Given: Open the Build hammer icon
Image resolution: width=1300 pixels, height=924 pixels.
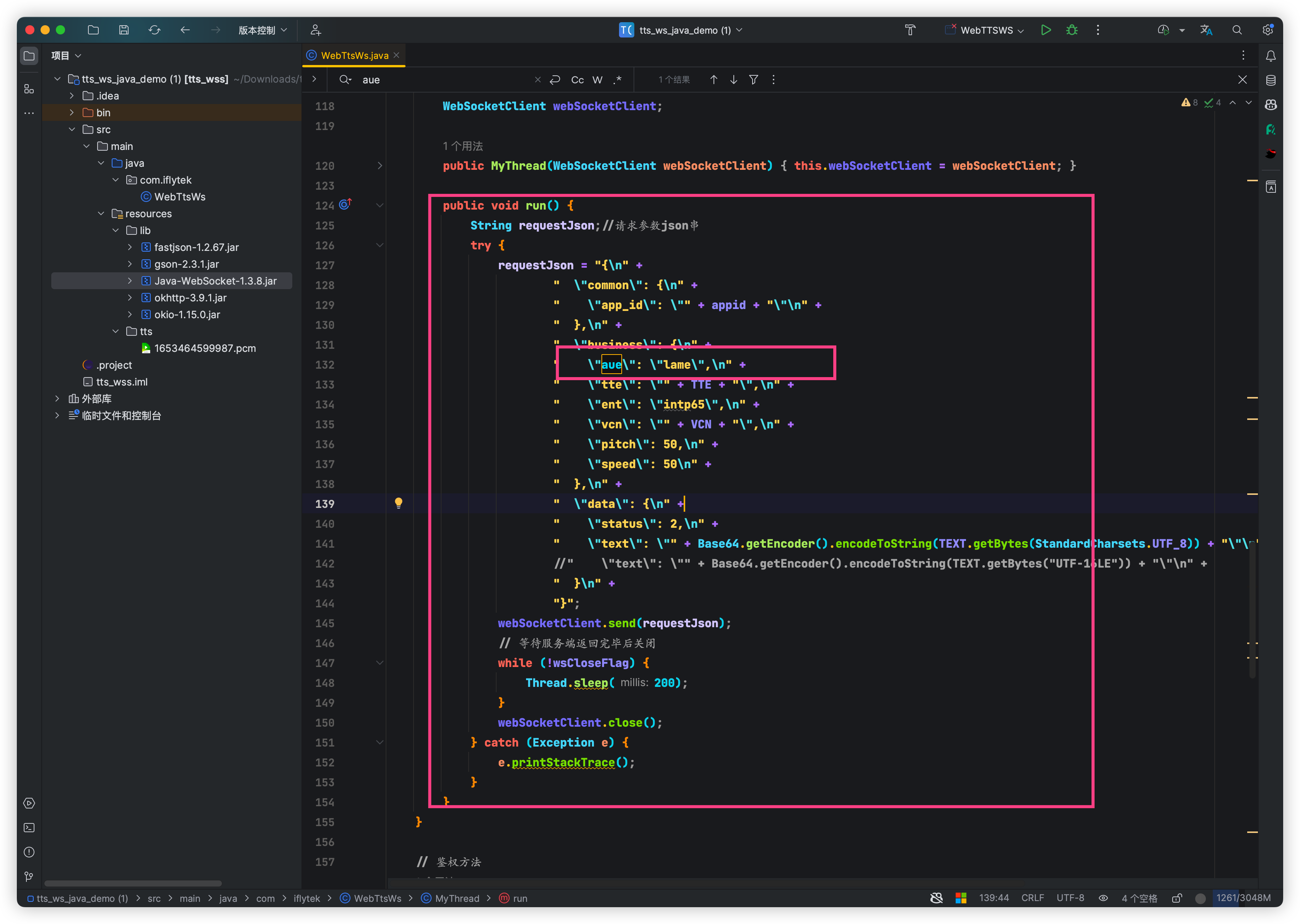Looking at the screenshot, I should coord(910,30).
